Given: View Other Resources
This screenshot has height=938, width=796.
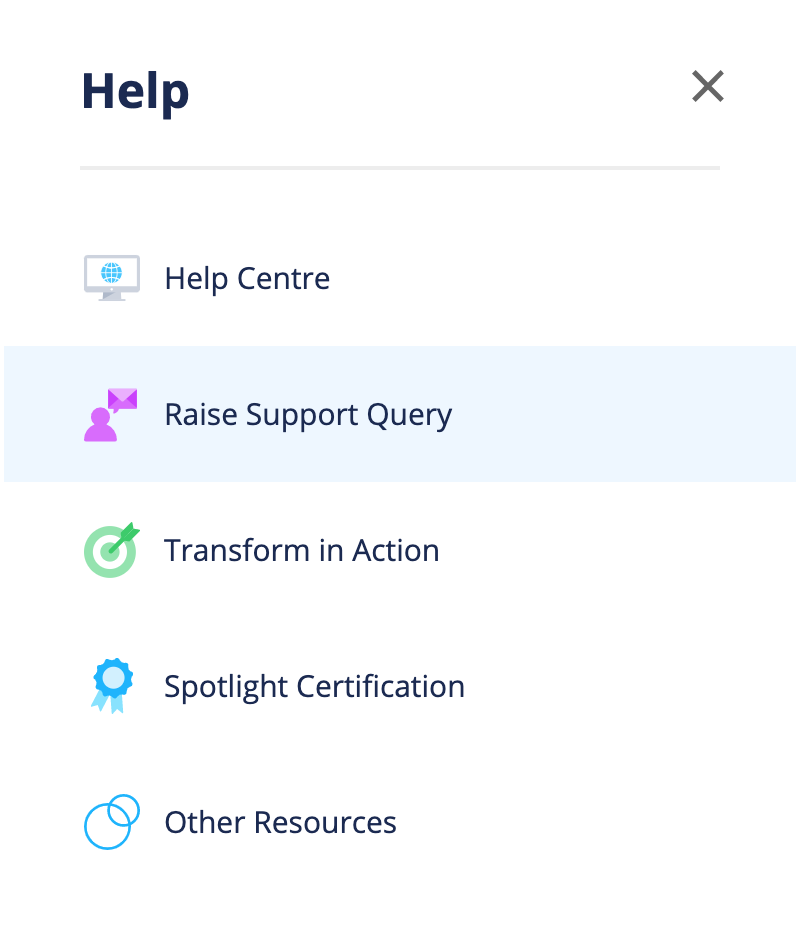Looking at the screenshot, I should pyautogui.click(x=280, y=822).
